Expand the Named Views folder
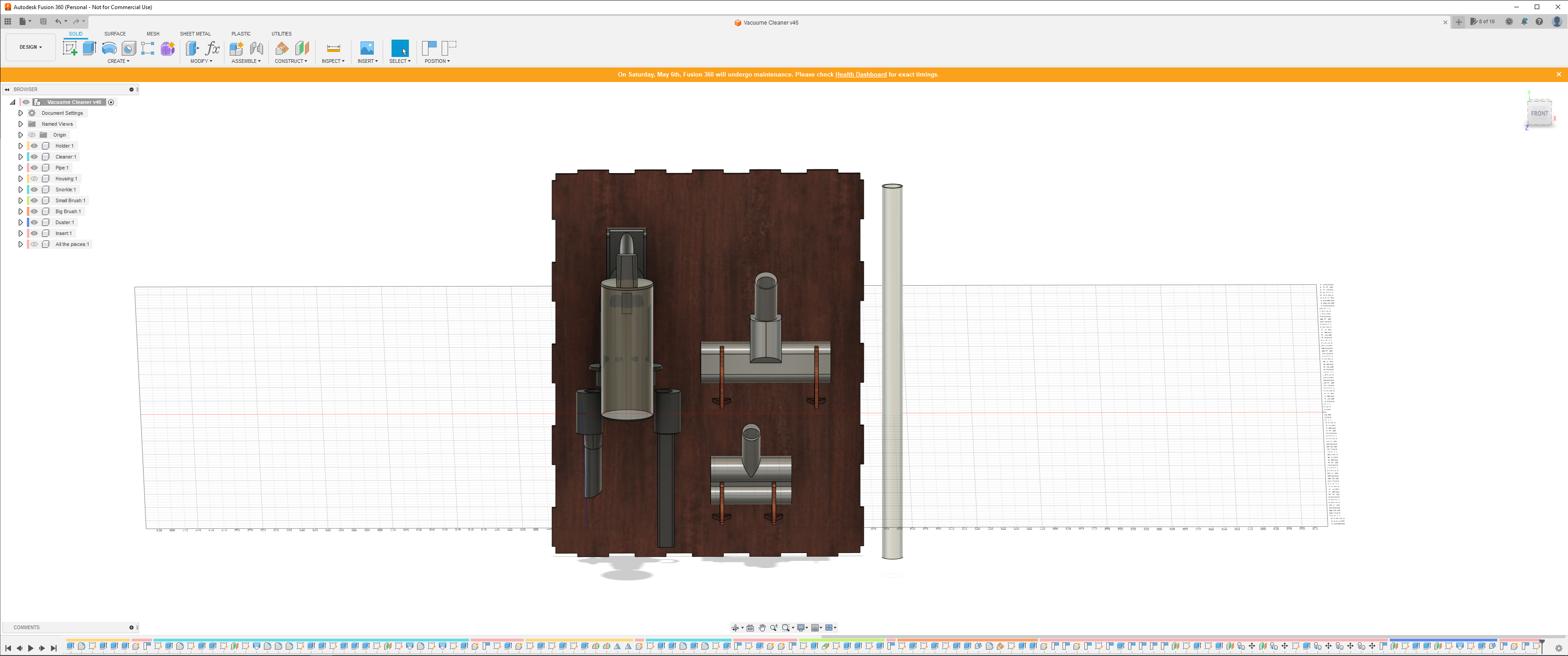The width and height of the screenshot is (1568, 656). (20, 123)
